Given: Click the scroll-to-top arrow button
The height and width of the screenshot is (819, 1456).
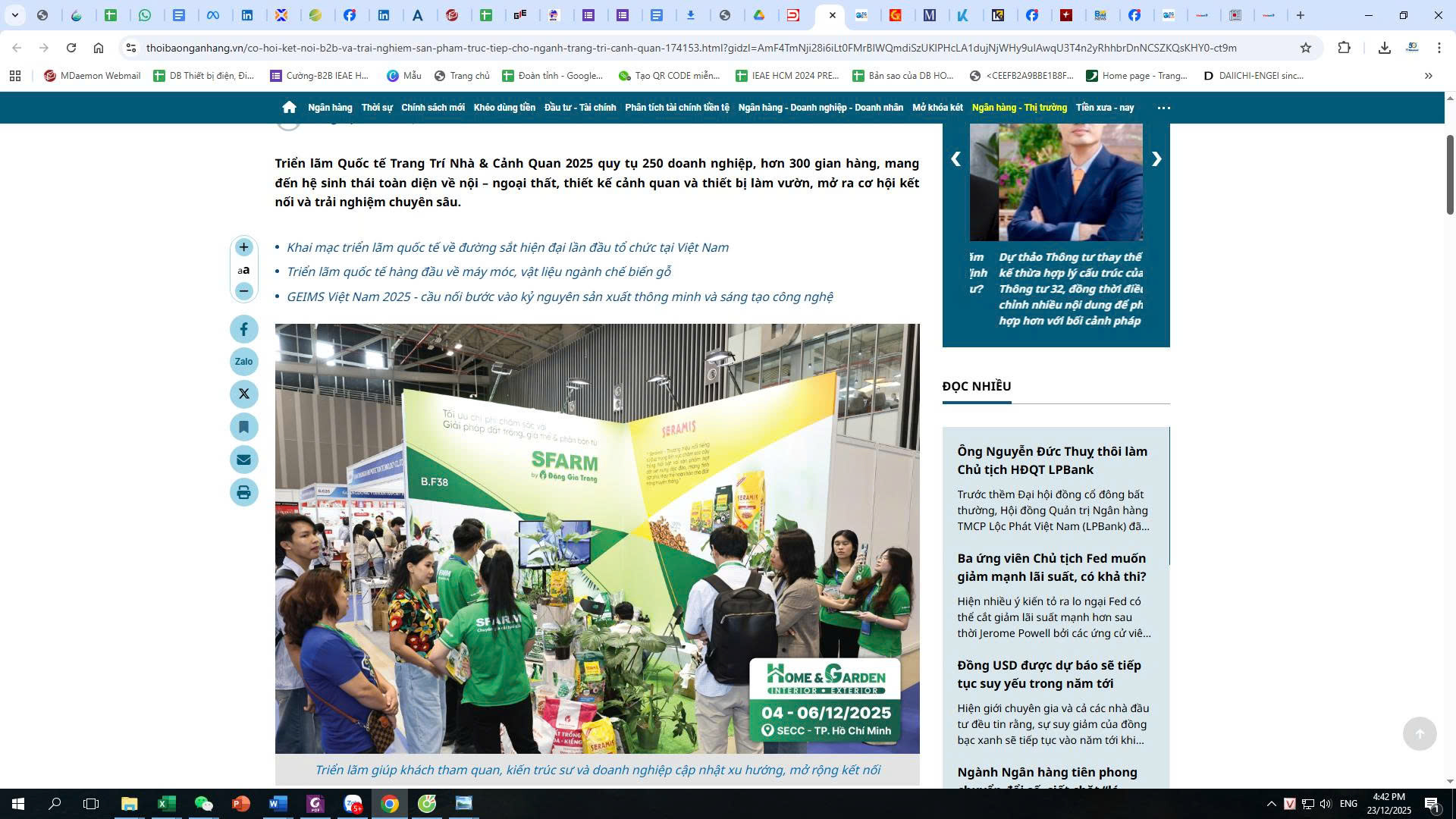Looking at the screenshot, I should [1419, 733].
